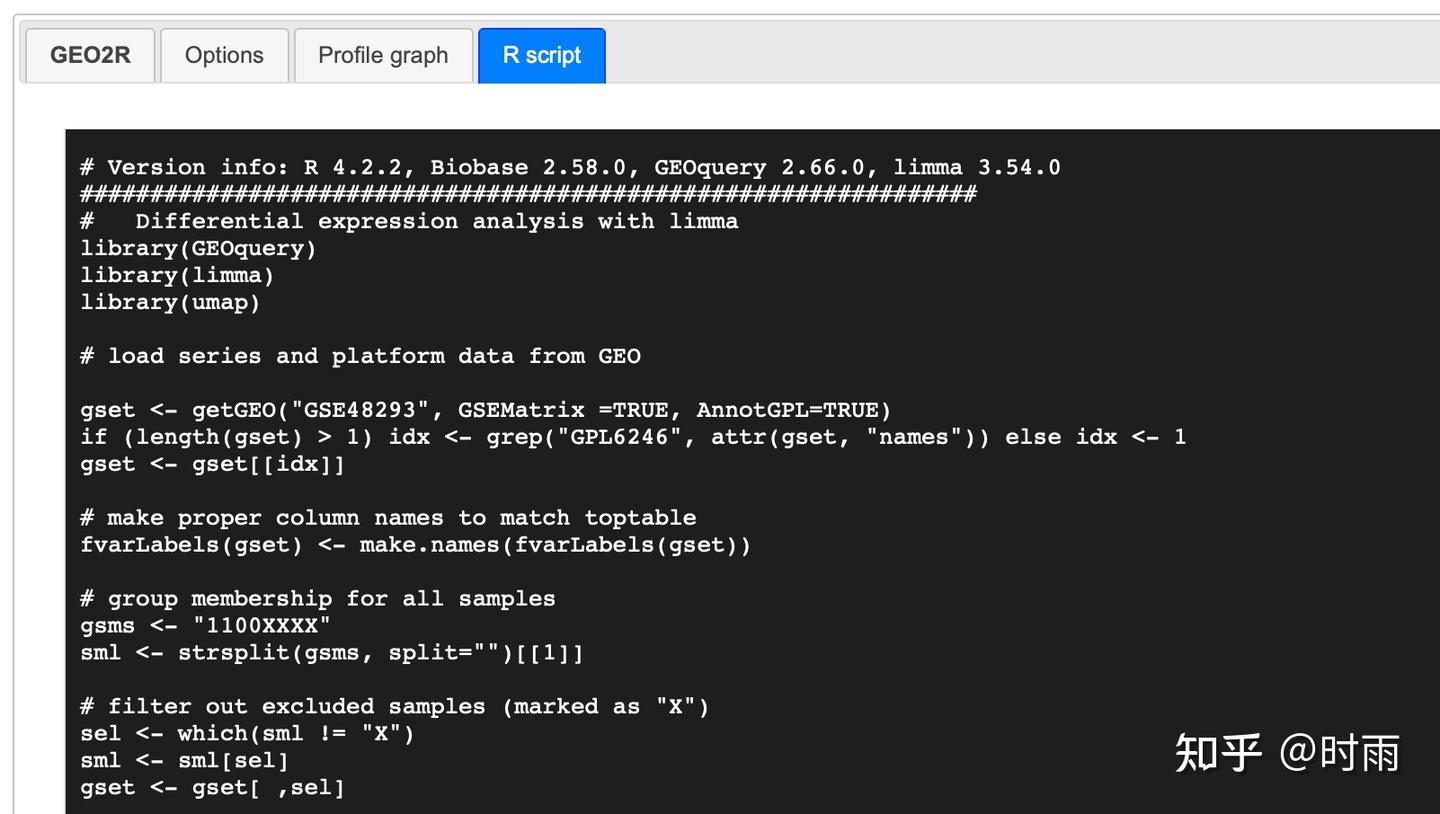Click the library(umap) line
This screenshot has height=814, width=1440.
170,302
